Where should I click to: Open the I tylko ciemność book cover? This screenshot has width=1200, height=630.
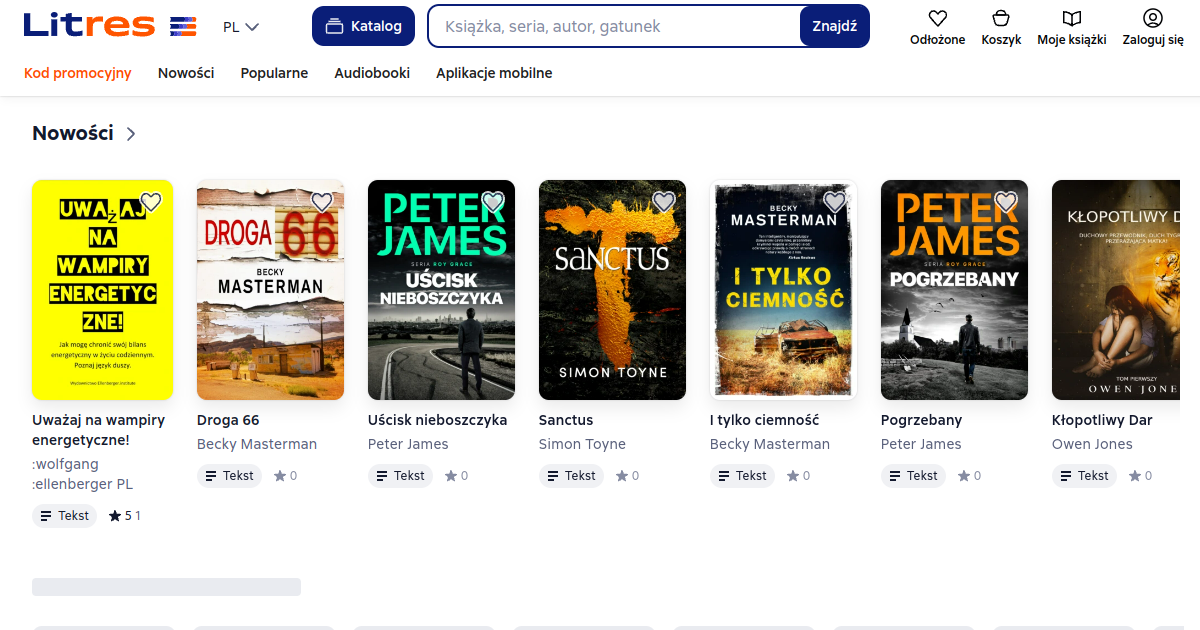click(x=783, y=290)
